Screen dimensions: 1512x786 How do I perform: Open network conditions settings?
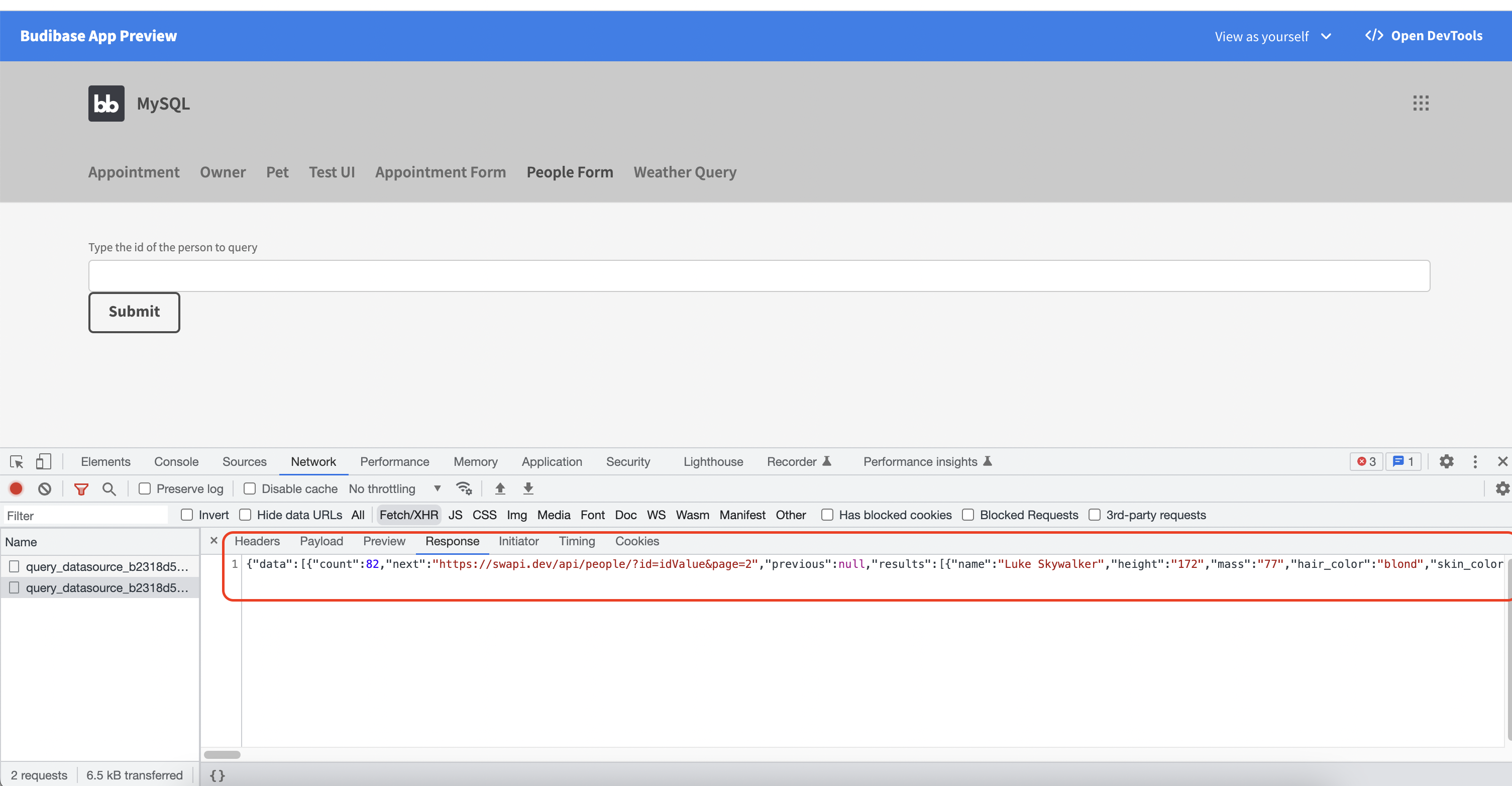pyautogui.click(x=464, y=488)
